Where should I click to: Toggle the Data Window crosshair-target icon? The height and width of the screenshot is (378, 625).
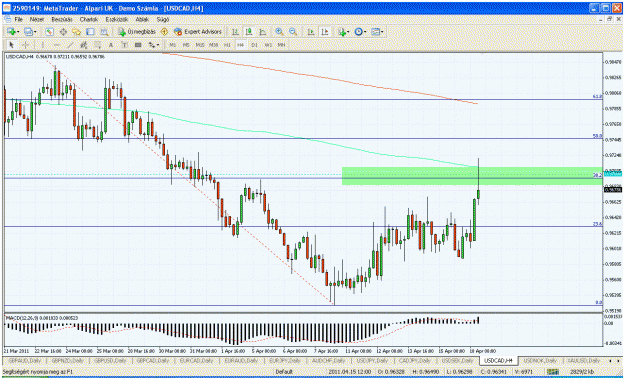63,32
